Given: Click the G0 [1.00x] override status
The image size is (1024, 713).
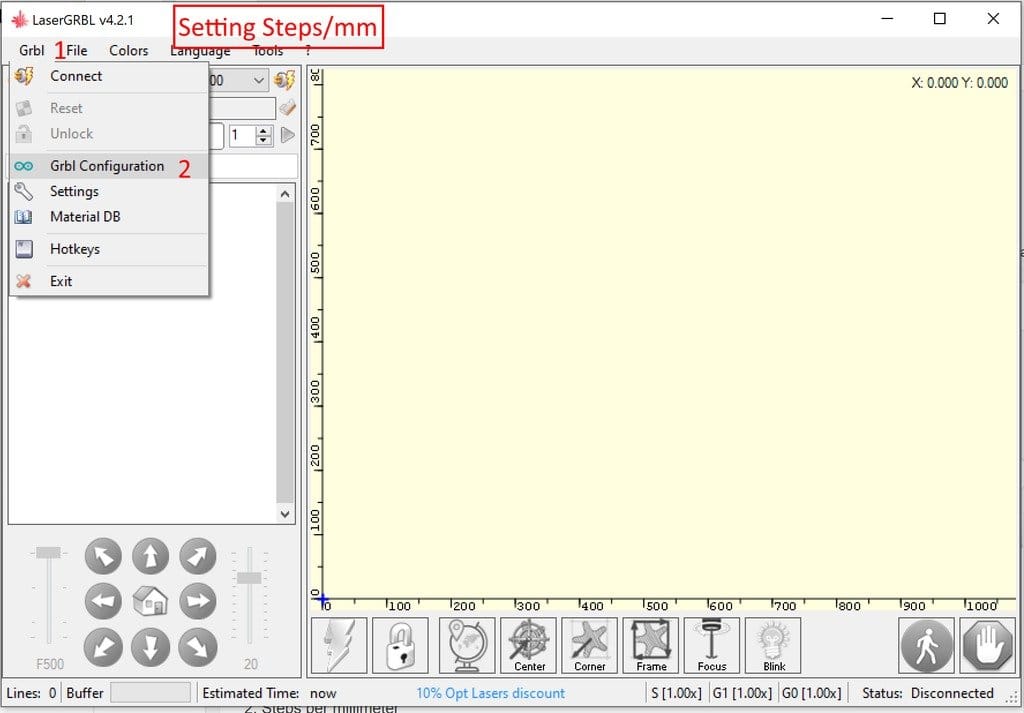Looking at the screenshot, I should [x=812, y=693].
